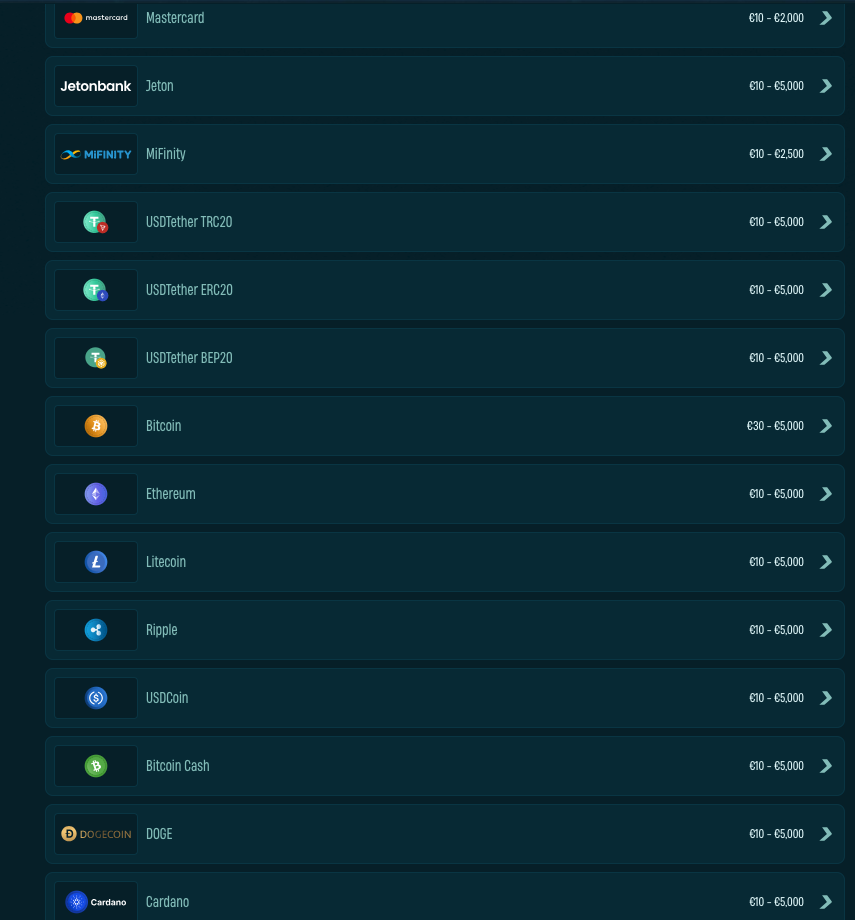
Task: Expand the USDTether ERC20 chevron arrow
Action: pyautogui.click(x=826, y=290)
